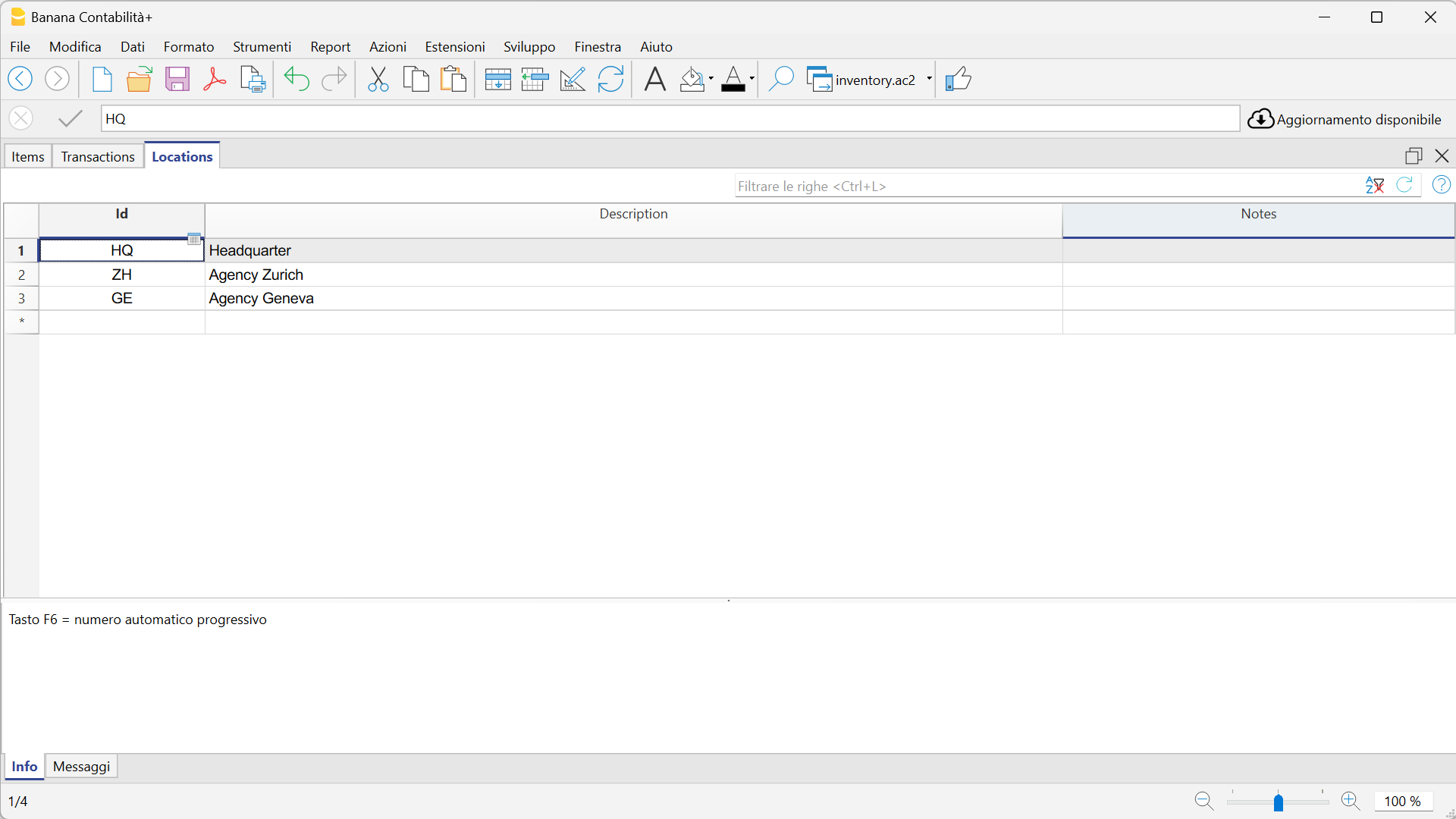This screenshot has width=1456, height=819.
Task: Click the Save file floppy icon
Action: click(x=177, y=79)
